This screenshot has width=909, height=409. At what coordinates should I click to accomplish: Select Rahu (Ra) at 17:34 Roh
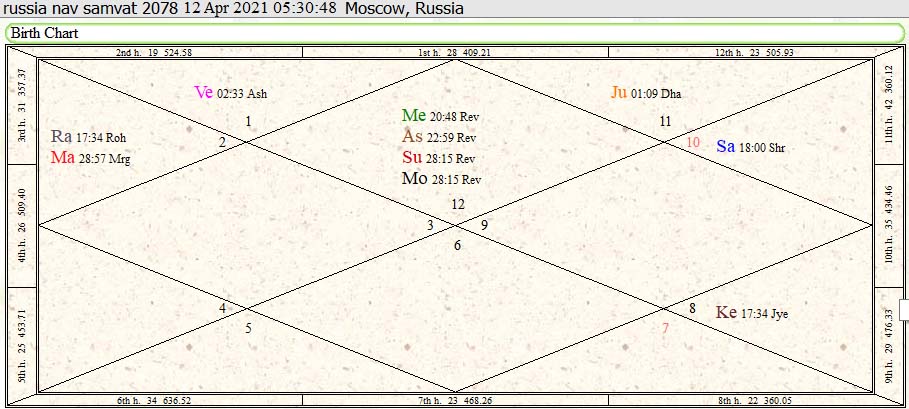88,137
